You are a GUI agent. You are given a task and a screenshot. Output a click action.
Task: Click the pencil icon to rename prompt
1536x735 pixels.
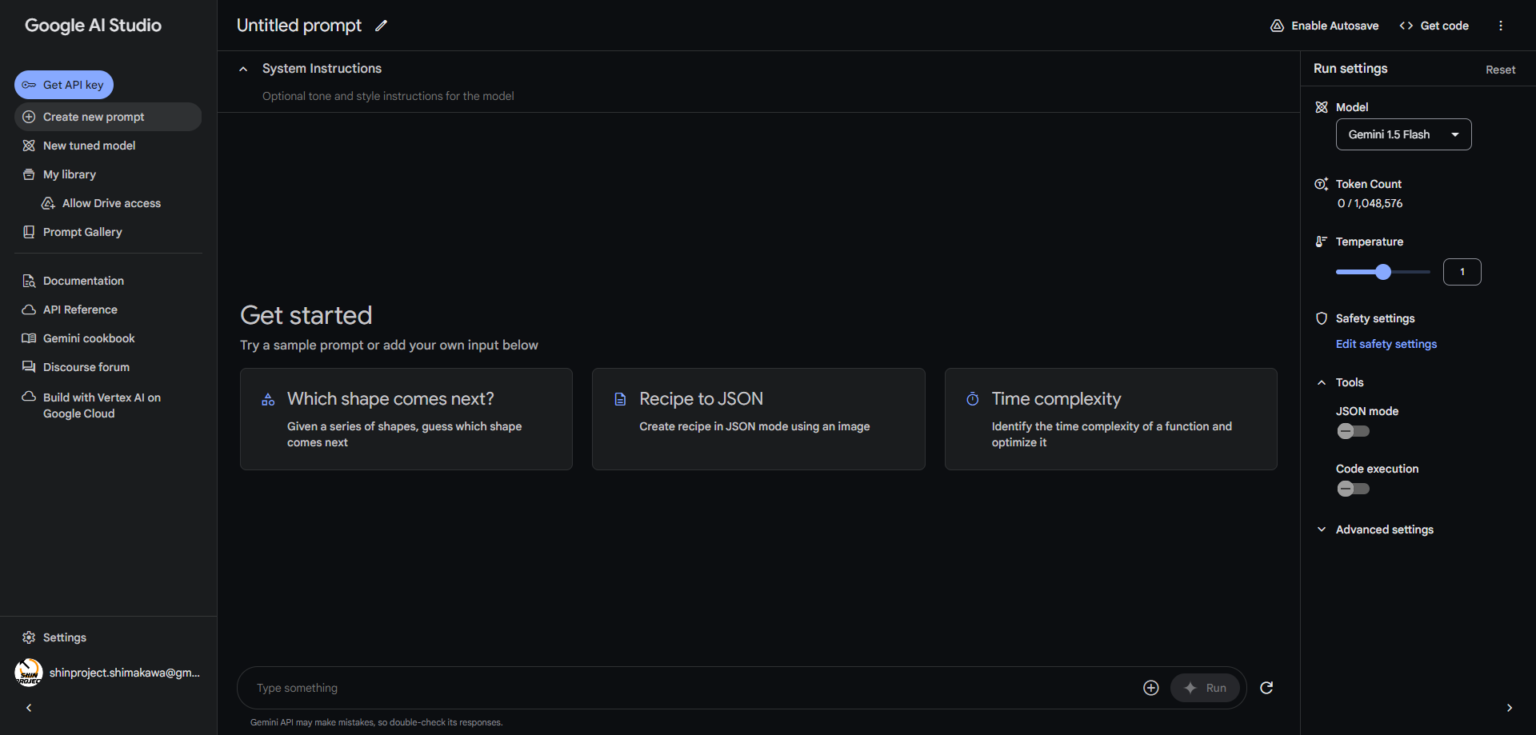click(381, 26)
